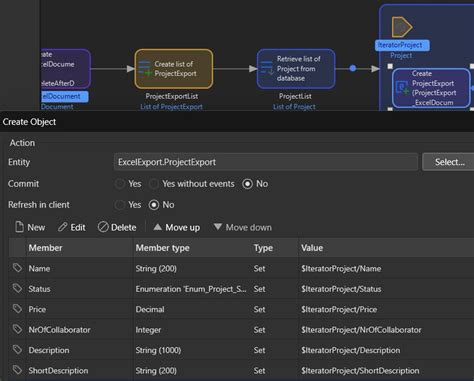Viewport: 474px width, 381px height.
Task: Click the IteratorProject variable label
Action: [402, 45]
